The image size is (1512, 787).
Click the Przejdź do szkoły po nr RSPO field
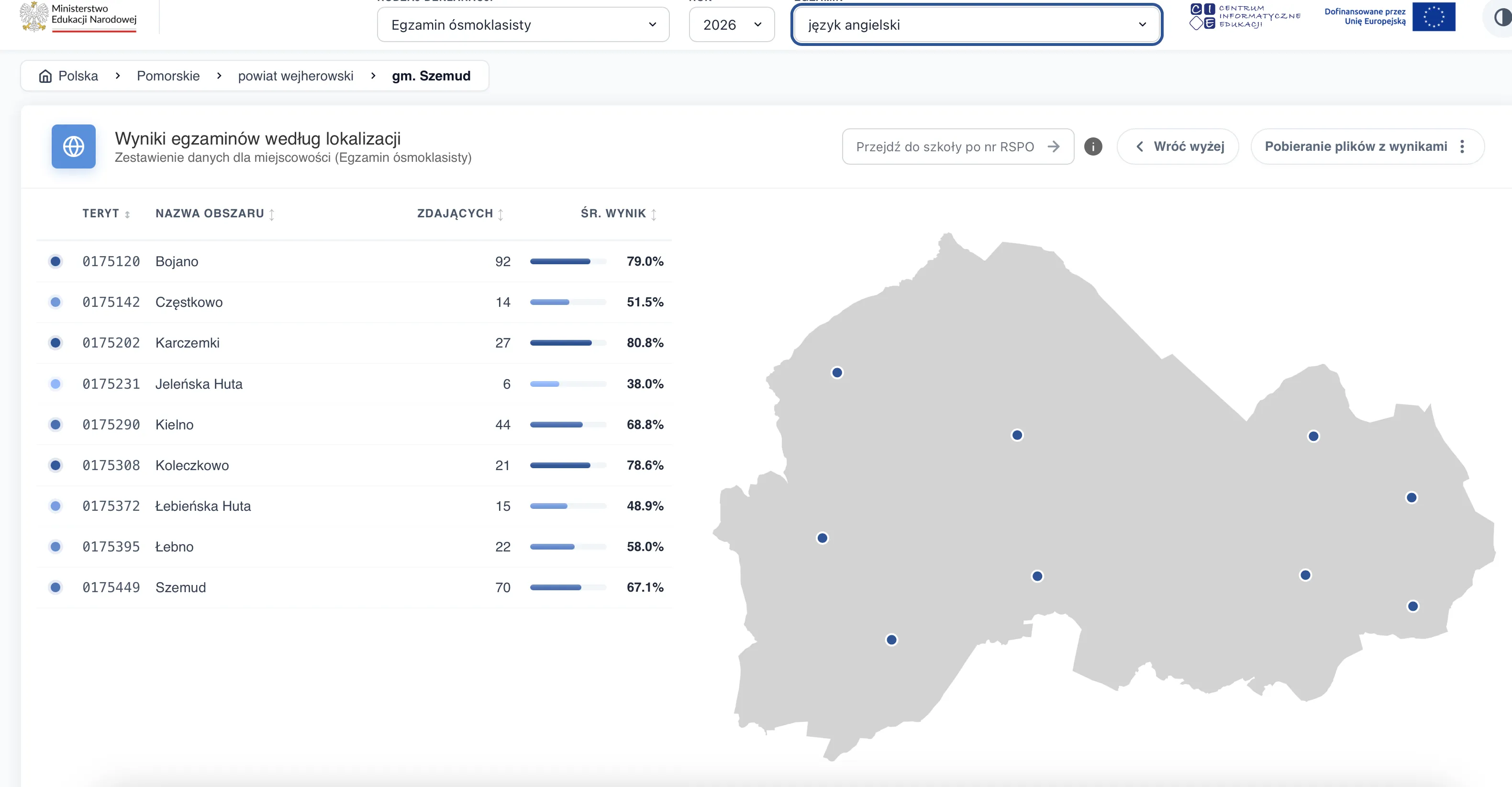point(958,146)
